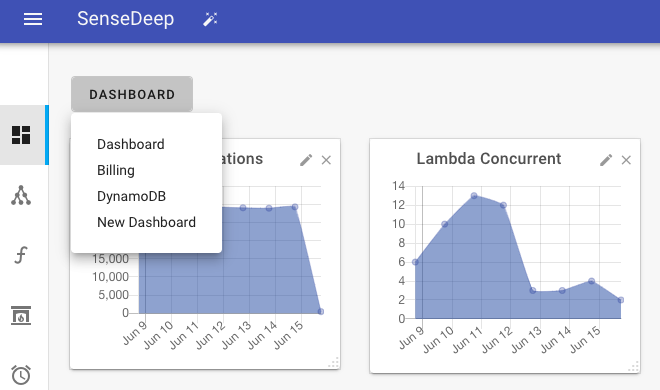This screenshot has height=390, width=660.
Task: Click the SenseDeep title
Action: click(125, 19)
